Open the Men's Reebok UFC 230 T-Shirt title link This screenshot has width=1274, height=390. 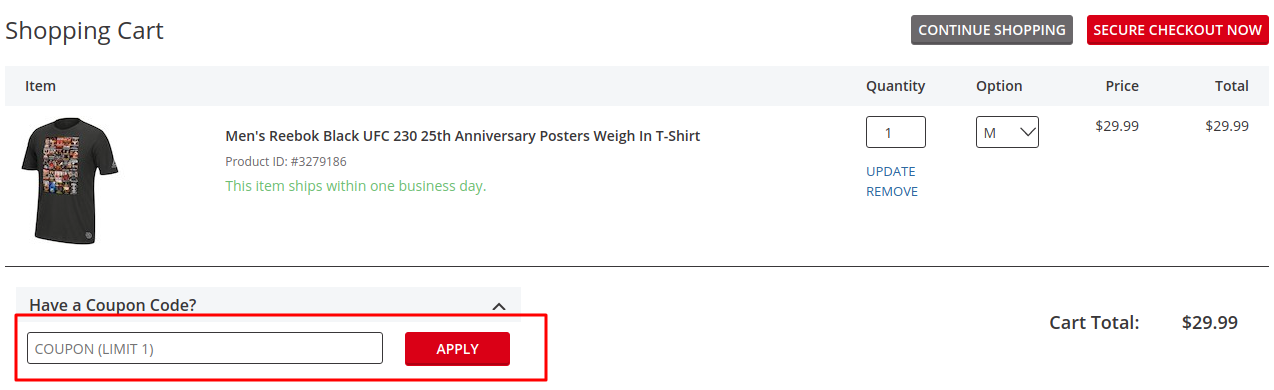tap(462, 136)
